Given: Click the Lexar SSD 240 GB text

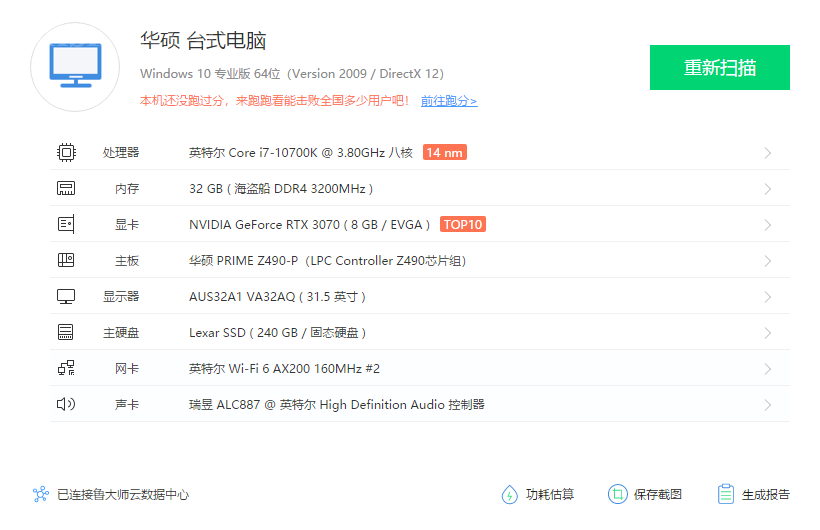Looking at the screenshot, I should click(x=277, y=332).
